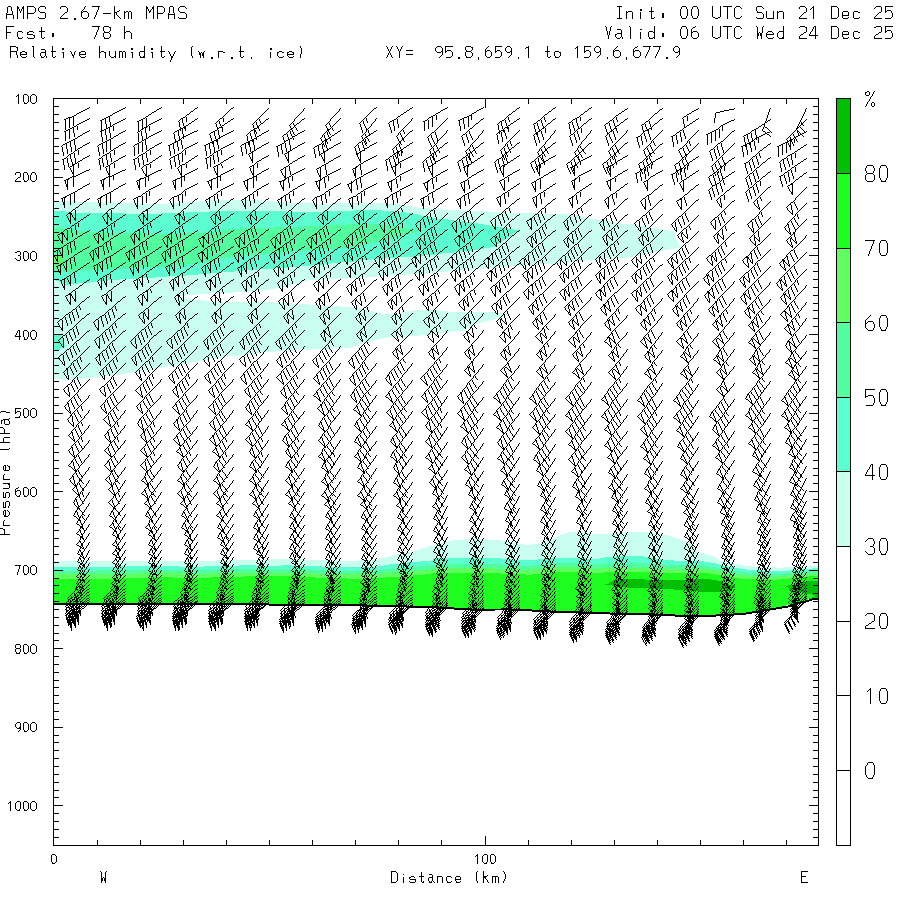This screenshot has height=900, width=900.
Task: Click the 'E' east direction label
Action: pyautogui.click(x=804, y=878)
